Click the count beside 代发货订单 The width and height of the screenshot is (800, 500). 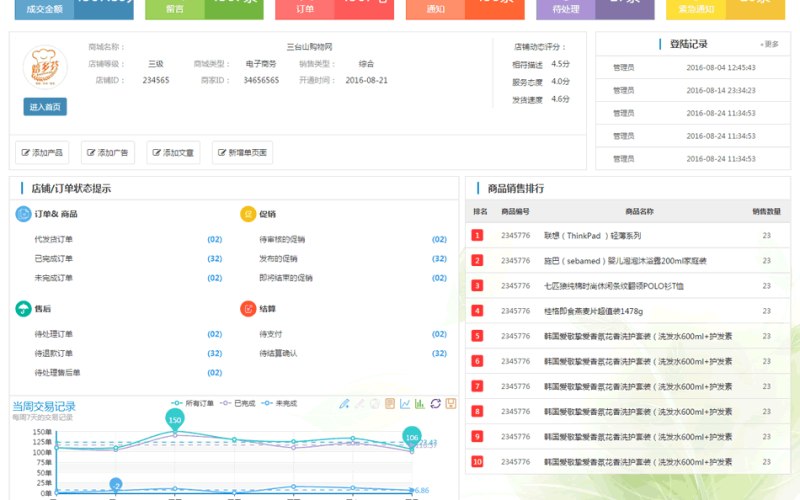click(215, 239)
